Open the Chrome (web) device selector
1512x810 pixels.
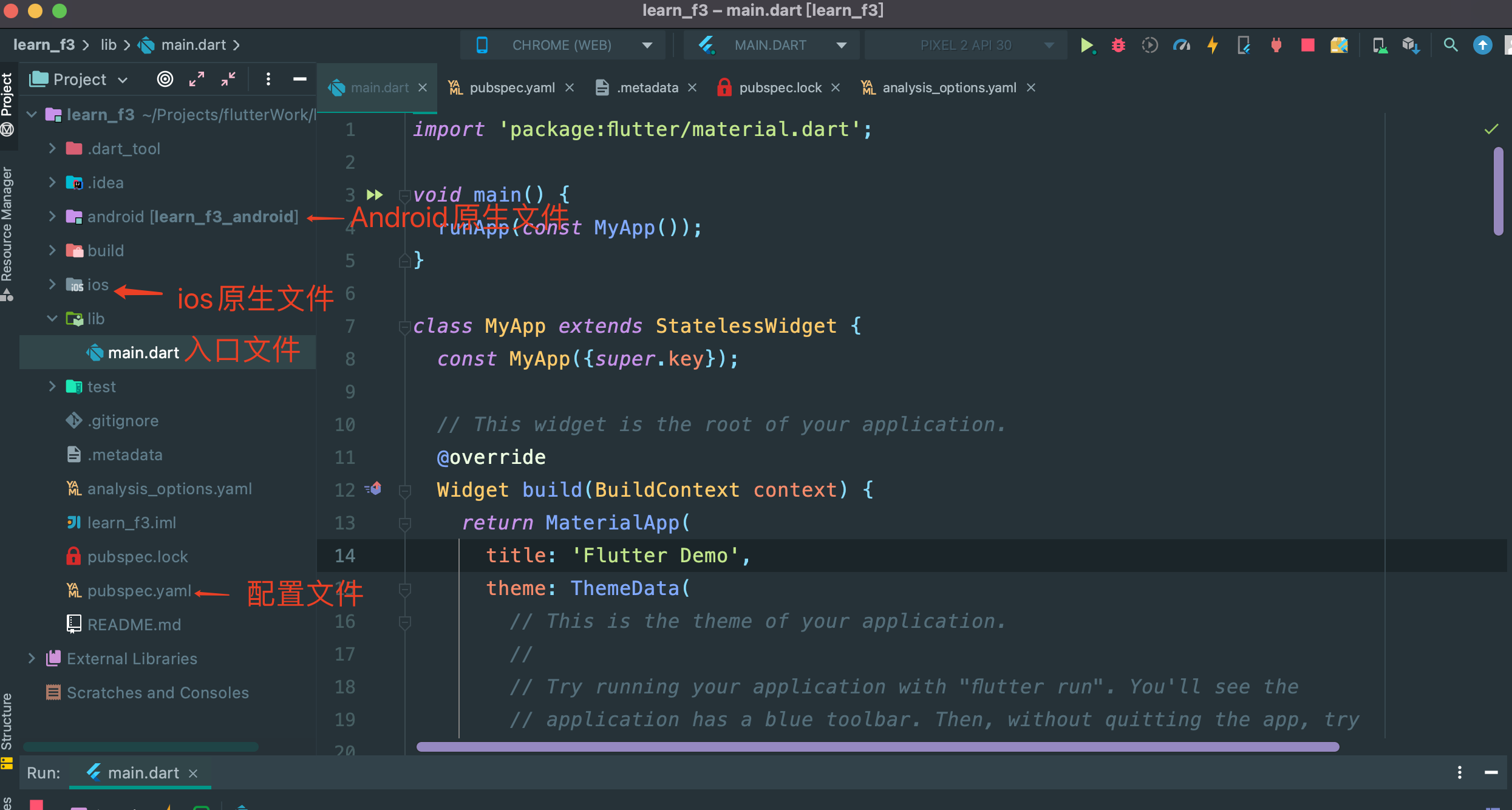pyautogui.click(x=563, y=45)
